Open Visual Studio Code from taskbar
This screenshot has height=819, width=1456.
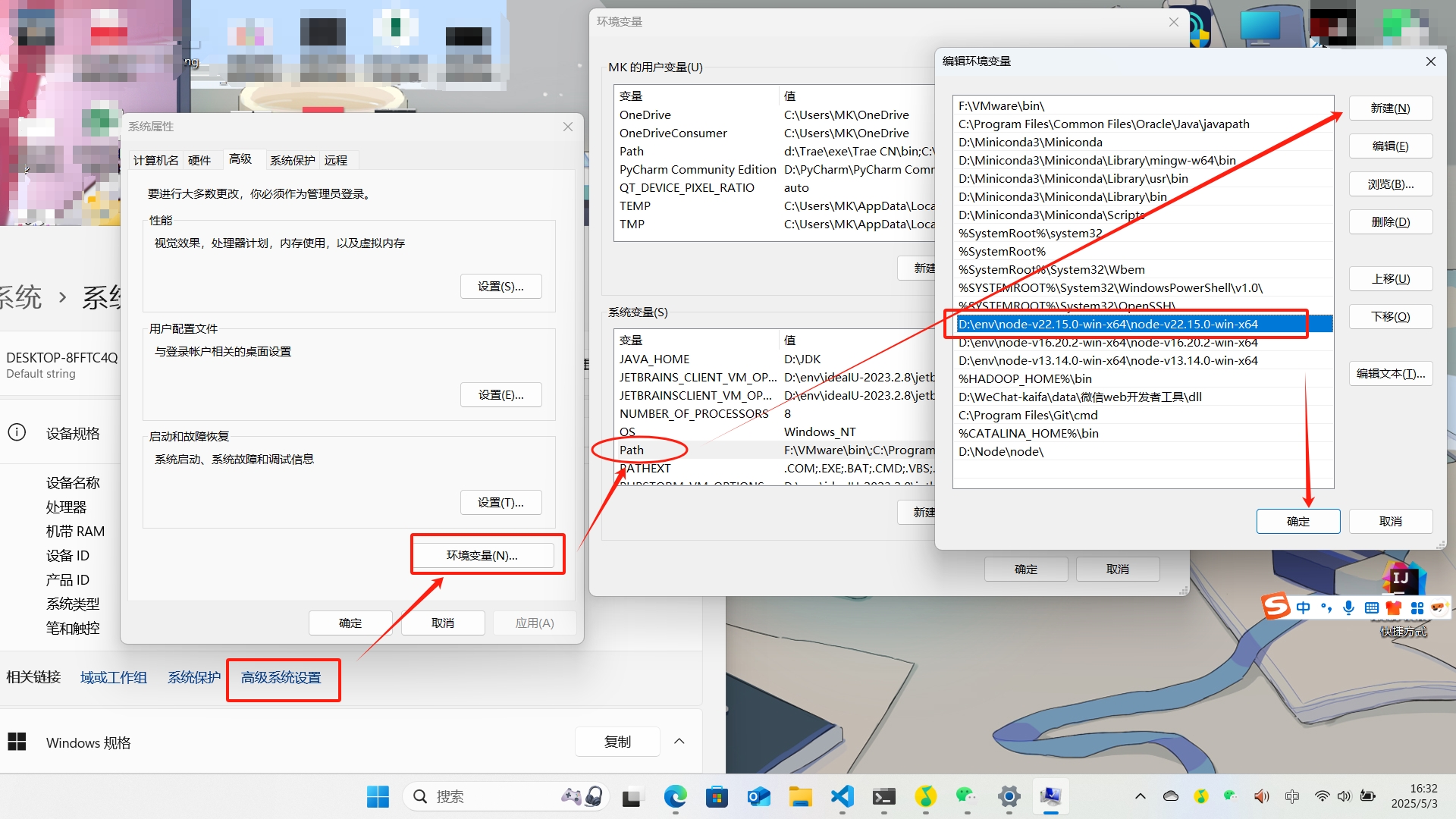point(843,796)
